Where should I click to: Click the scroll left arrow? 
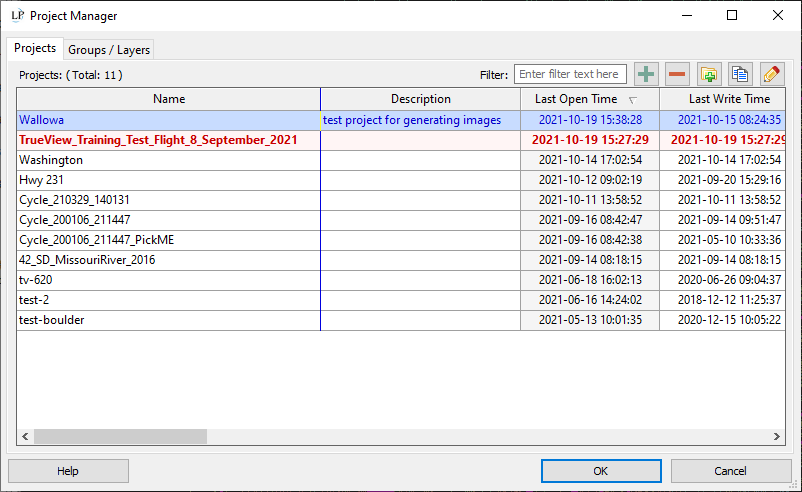[25, 436]
